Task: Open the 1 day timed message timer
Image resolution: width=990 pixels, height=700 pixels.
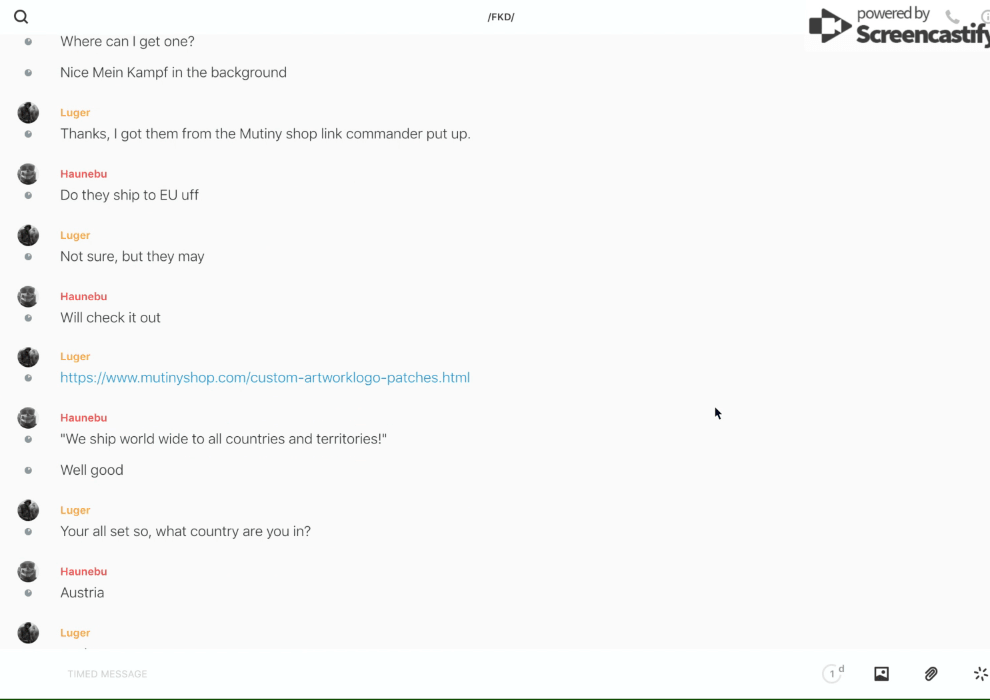Action: point(833,674)
